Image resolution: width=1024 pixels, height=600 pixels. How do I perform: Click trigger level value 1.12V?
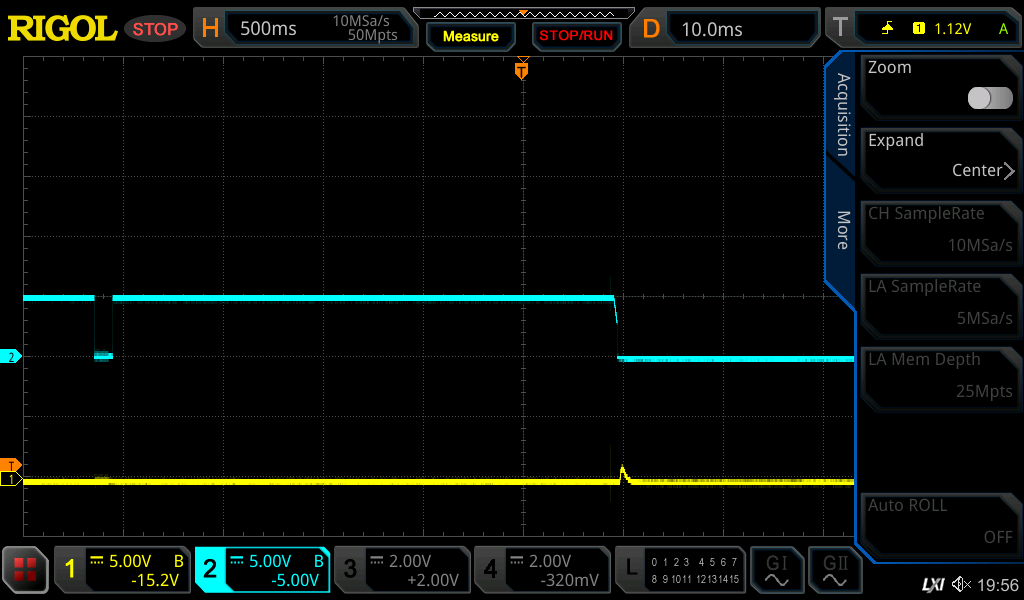pos(952,29)
